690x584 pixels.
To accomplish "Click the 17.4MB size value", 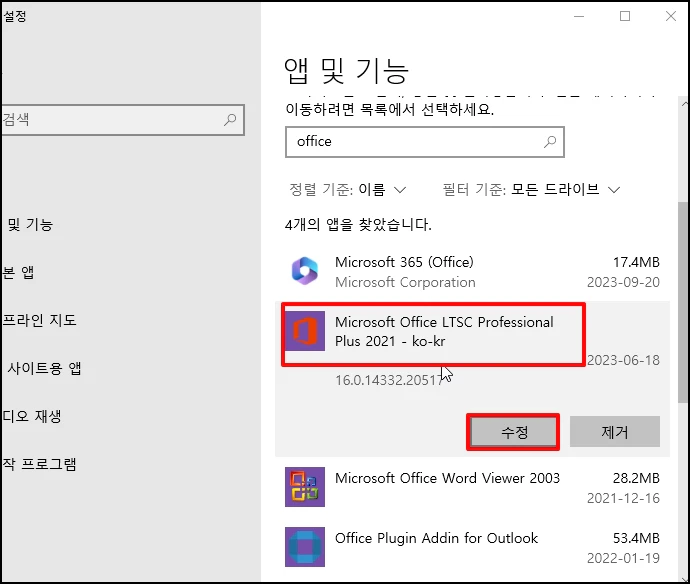I will (636, 262).
